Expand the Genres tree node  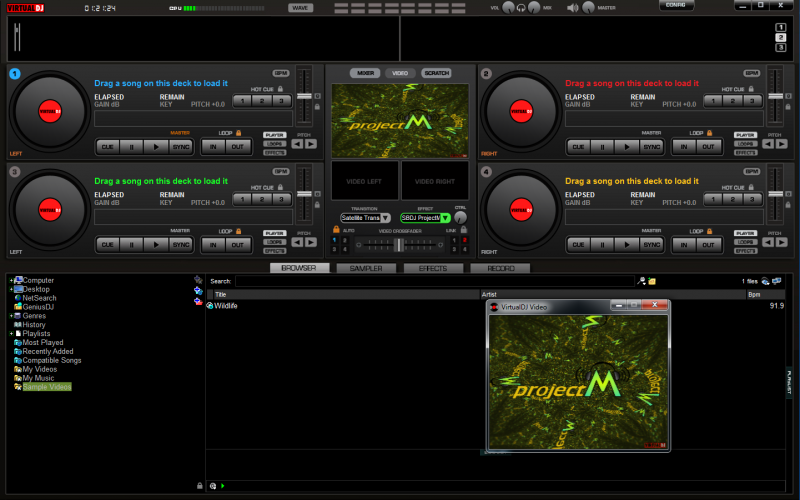coord(11,316)
